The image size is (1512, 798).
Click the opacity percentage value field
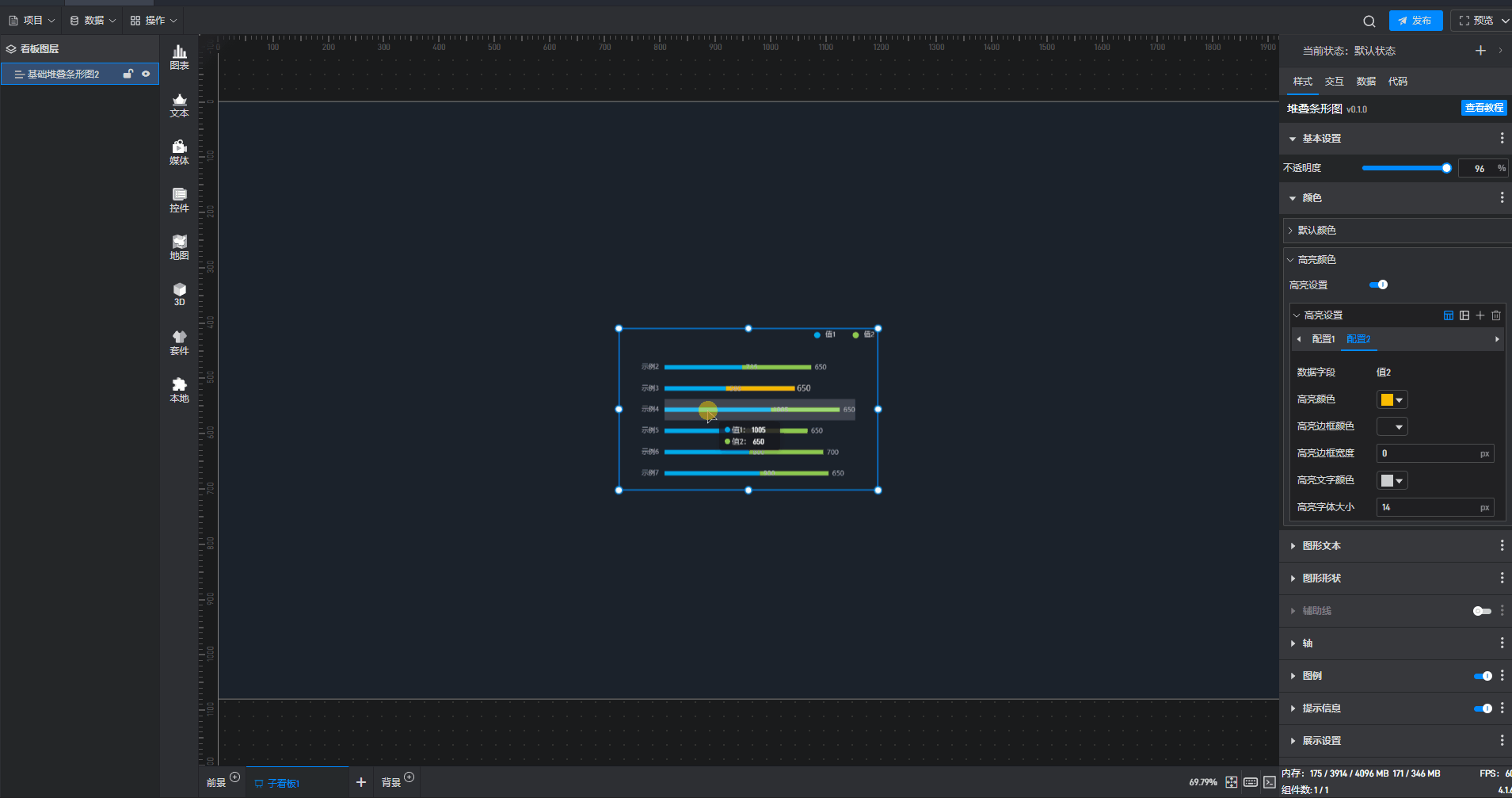coord(1483,168)
